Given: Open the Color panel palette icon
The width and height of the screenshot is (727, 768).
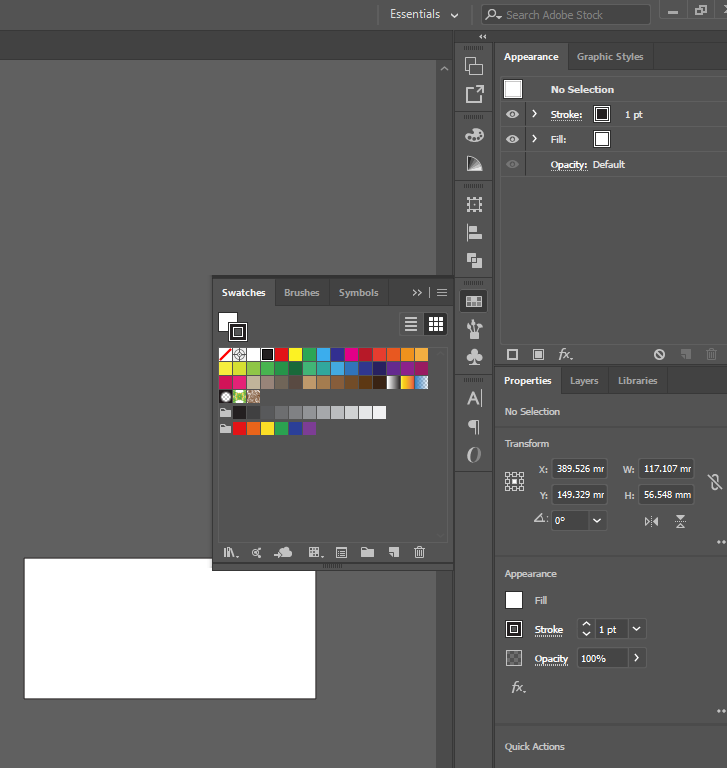Looking at the screenshot, I should pyautogui.click(x=474, y=135).
